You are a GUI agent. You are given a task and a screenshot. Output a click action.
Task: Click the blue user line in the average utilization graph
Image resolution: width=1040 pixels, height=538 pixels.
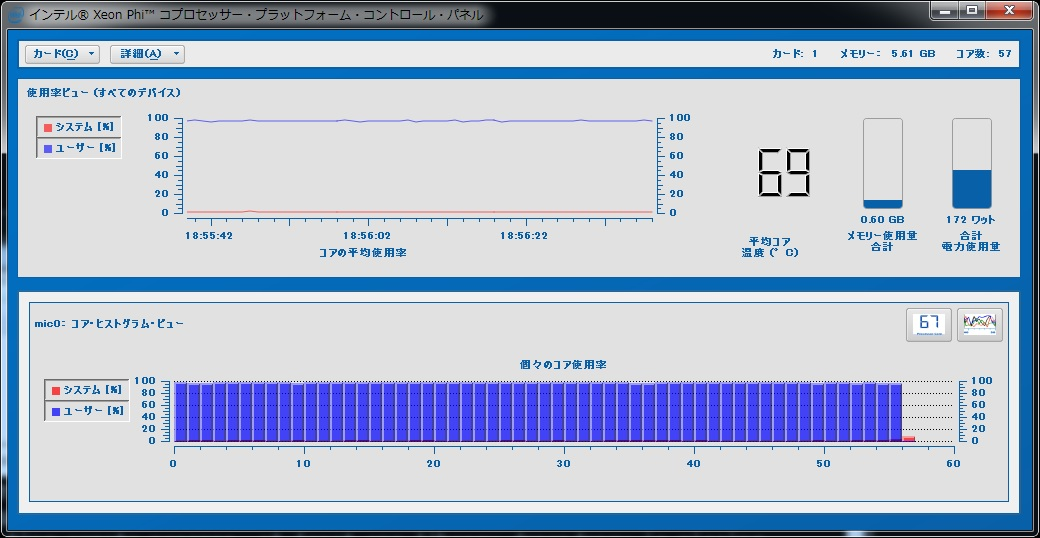tap(420, 121)
